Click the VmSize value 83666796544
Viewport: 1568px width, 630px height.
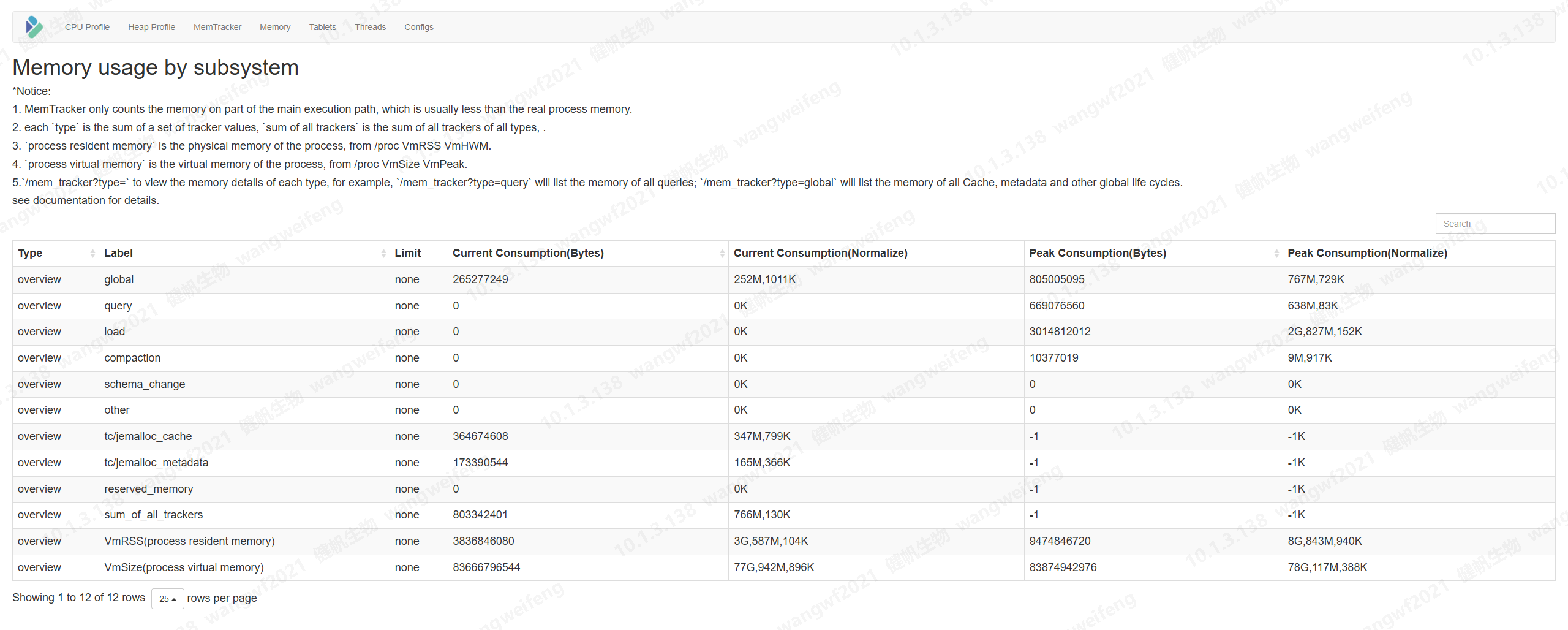(486, 567)
